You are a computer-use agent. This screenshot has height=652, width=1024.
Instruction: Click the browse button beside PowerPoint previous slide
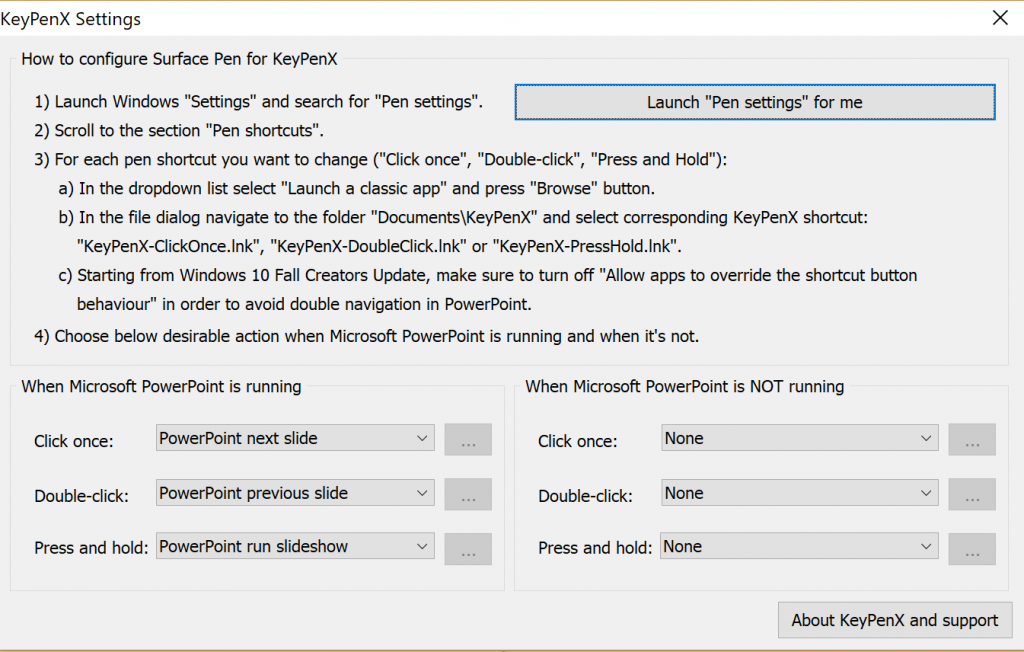(x=468, y=495)
